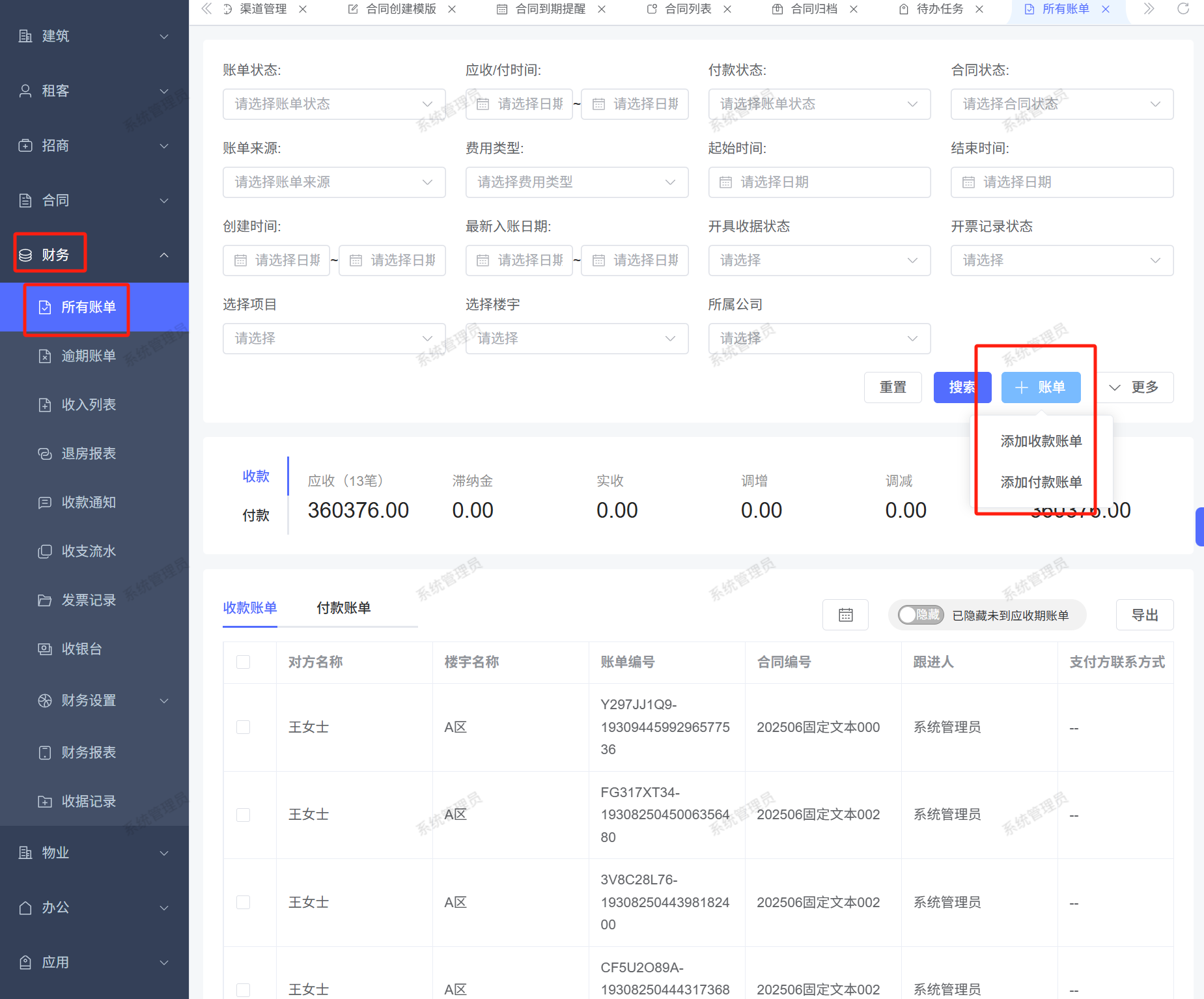Viewport: 1204px width, 999px height.
Task: Tick the checkbox for the first 王女士 row
Action: pos(244,727)
